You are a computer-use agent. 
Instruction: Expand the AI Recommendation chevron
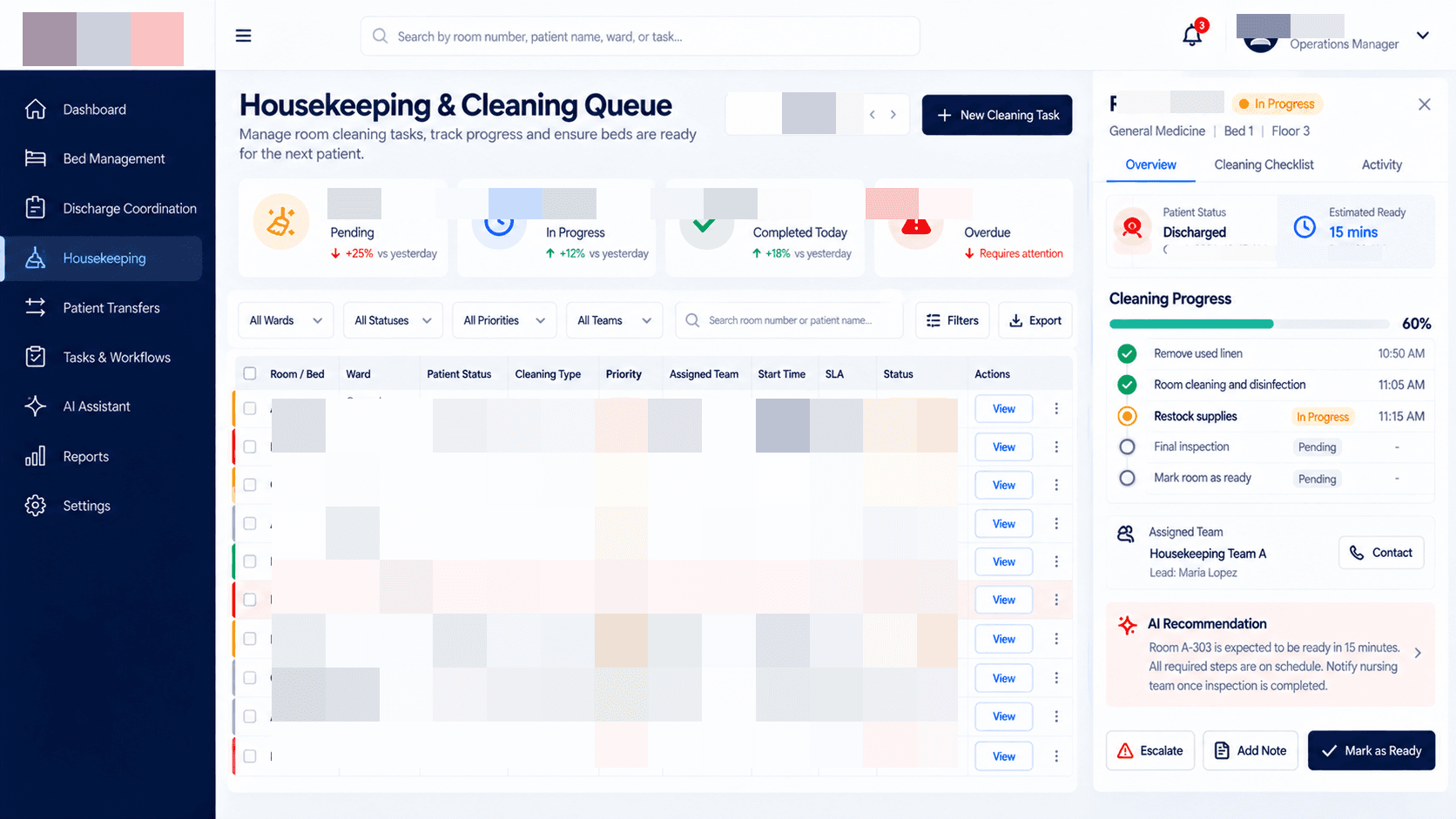(1418, 653)
